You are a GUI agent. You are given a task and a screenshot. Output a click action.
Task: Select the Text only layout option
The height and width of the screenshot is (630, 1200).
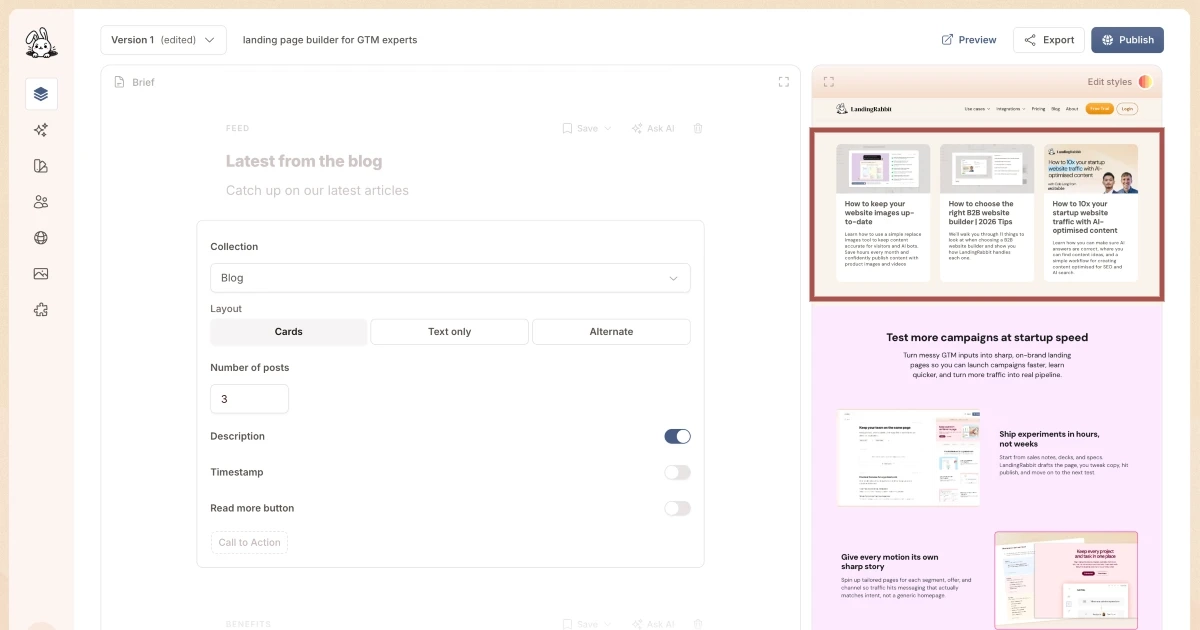click(x=449, y=332)
